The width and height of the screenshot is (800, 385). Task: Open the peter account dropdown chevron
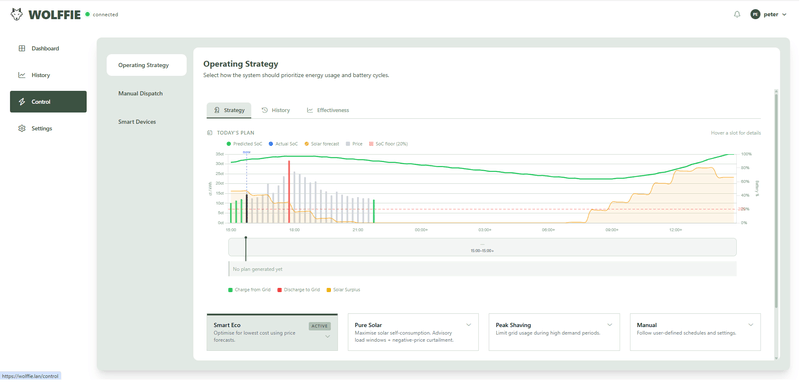coord(784,15)
